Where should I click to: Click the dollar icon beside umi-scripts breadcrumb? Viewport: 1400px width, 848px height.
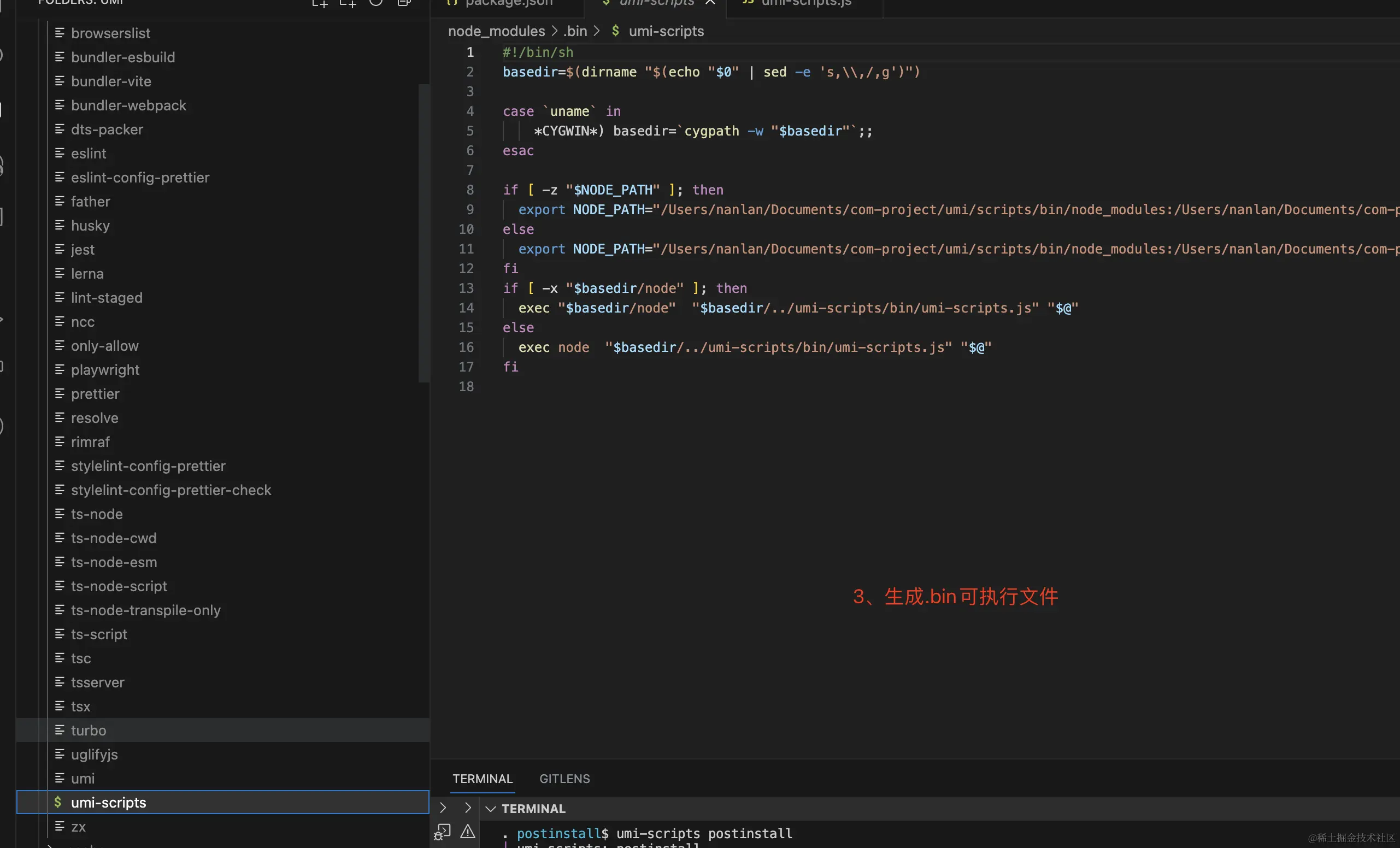[615, 31]
